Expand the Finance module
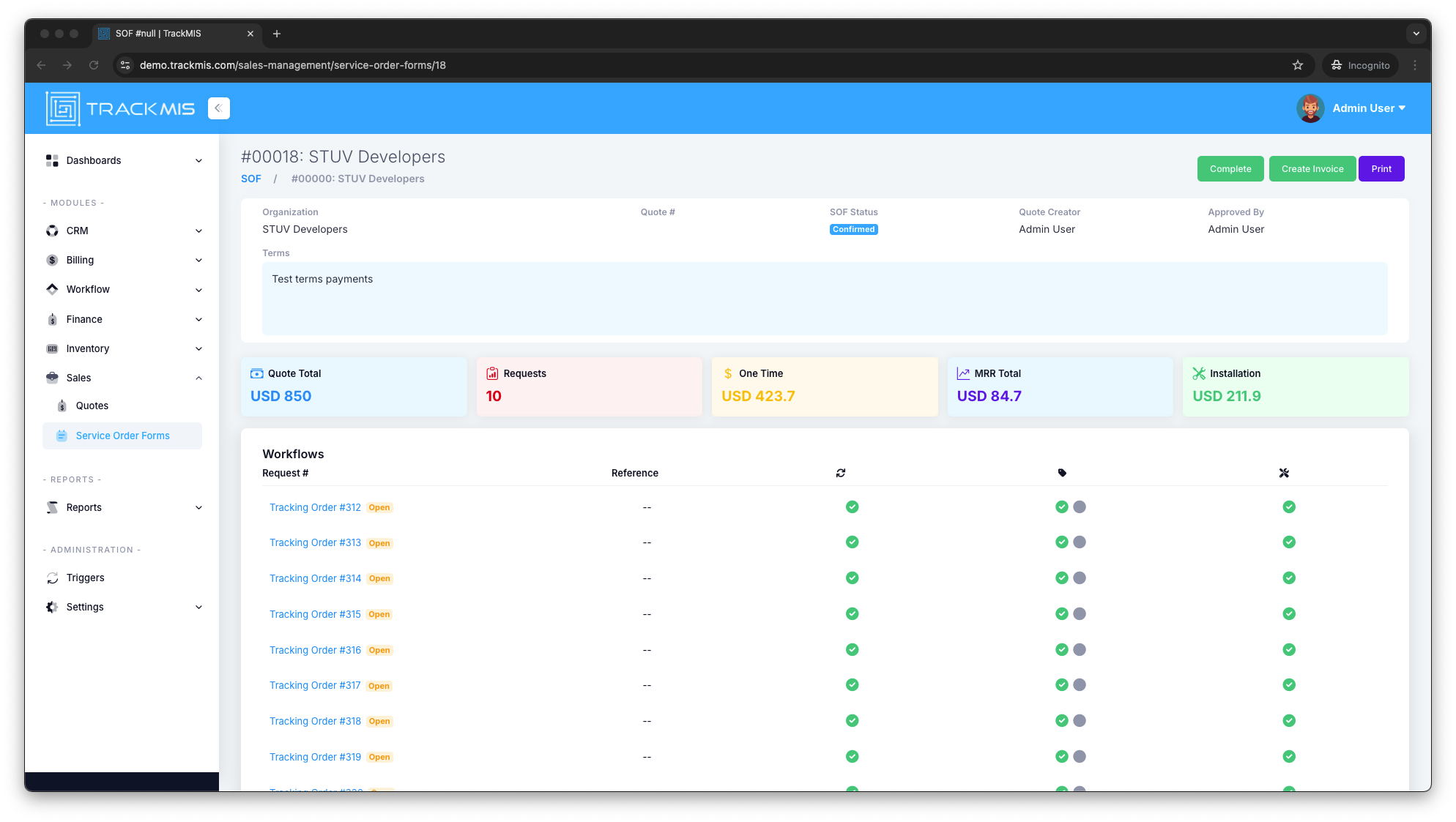Image resolution: width=1456 pixels, height=822 pixels. coord(123,319)
